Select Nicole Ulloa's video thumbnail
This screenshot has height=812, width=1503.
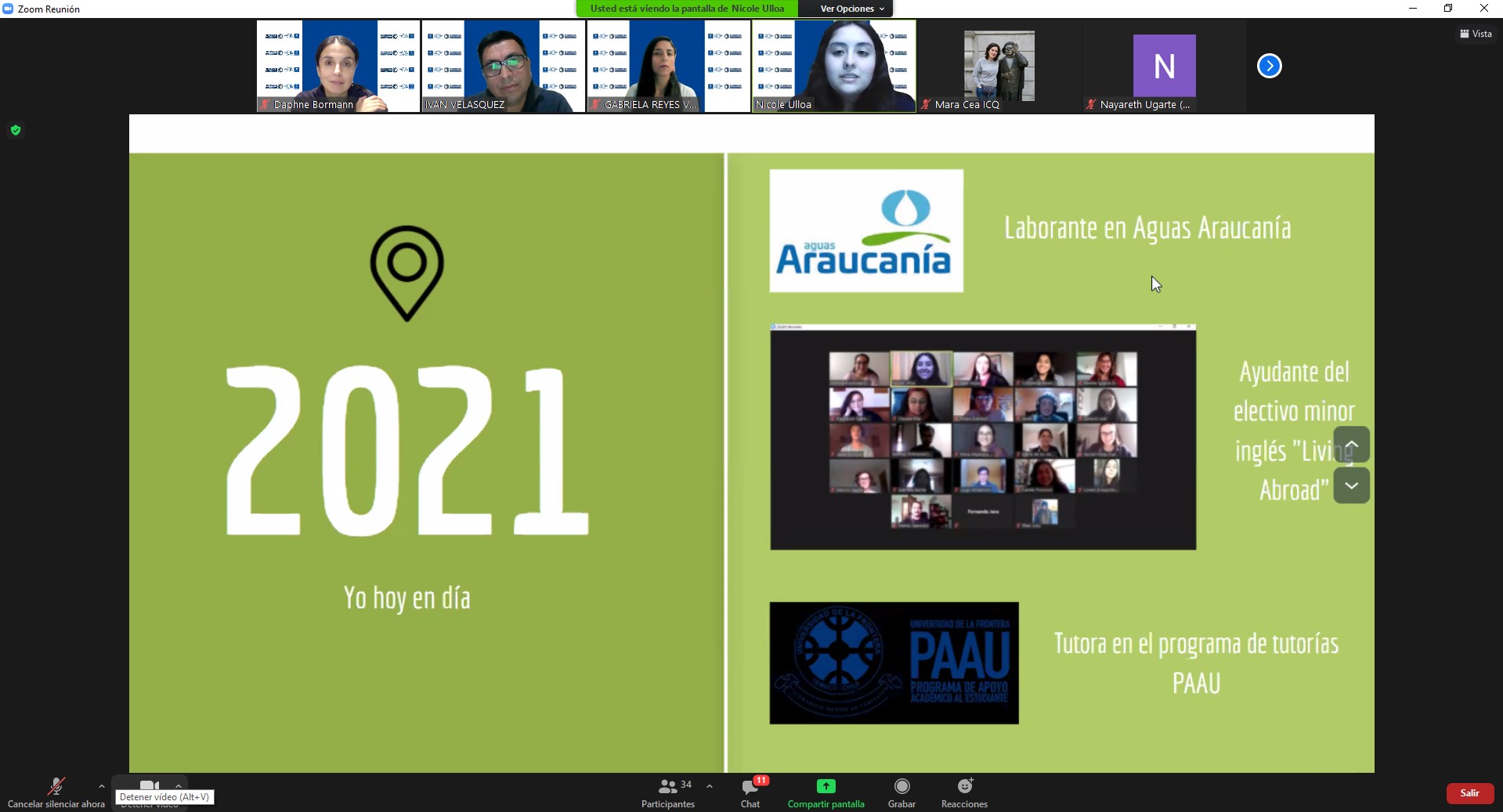pos(833,67)
